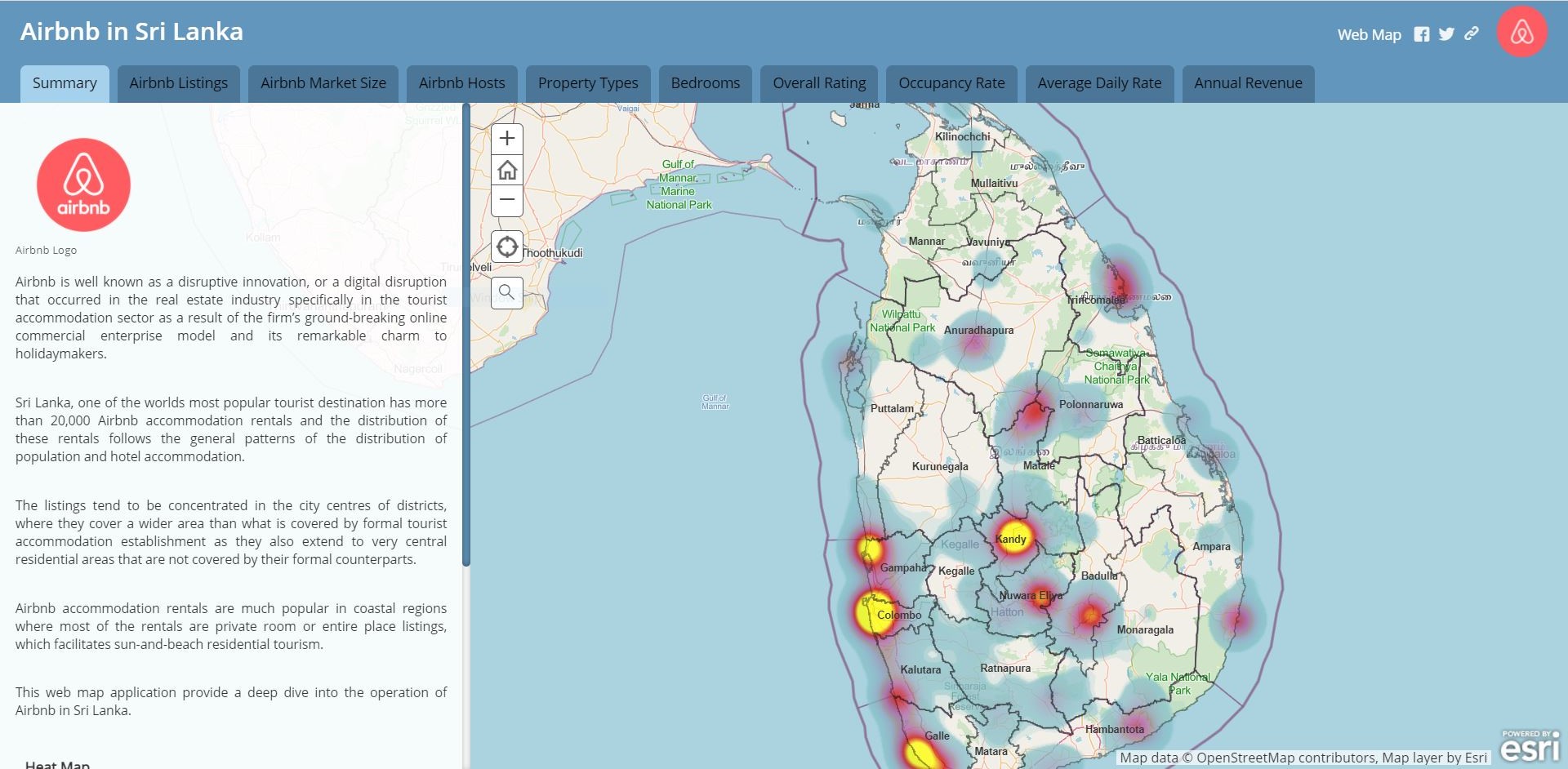1568x769 pixels.
Task: Copy the share link icon
Action: coord(1472,34)
